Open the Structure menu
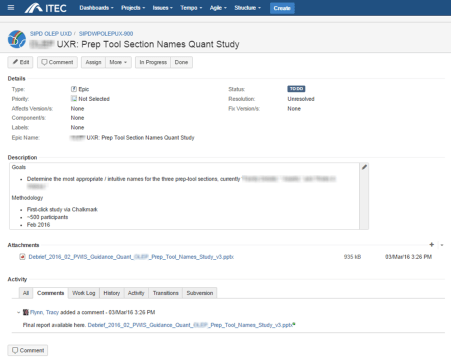 coord(247,8)
